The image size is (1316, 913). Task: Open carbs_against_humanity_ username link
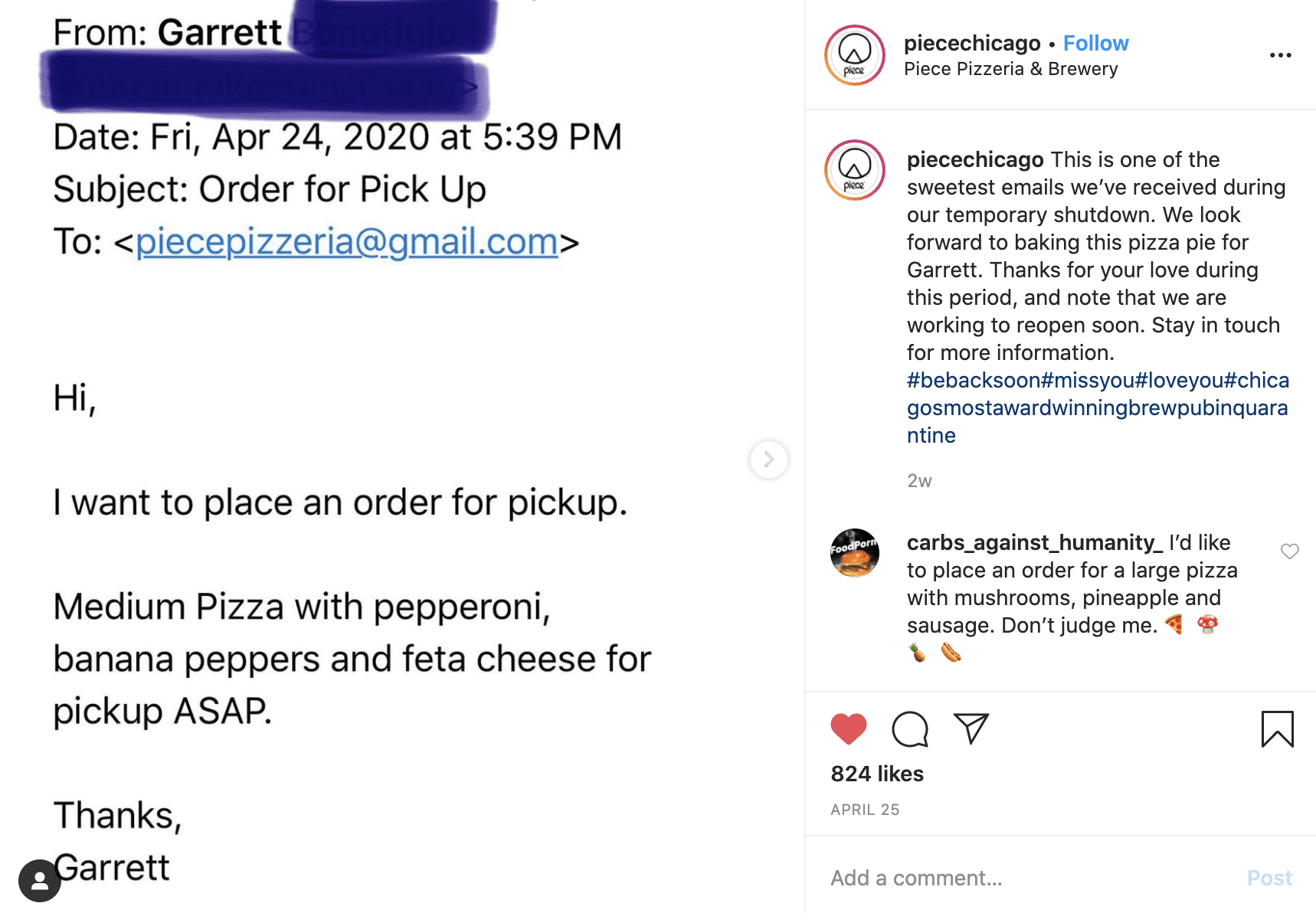[1035, 542]
